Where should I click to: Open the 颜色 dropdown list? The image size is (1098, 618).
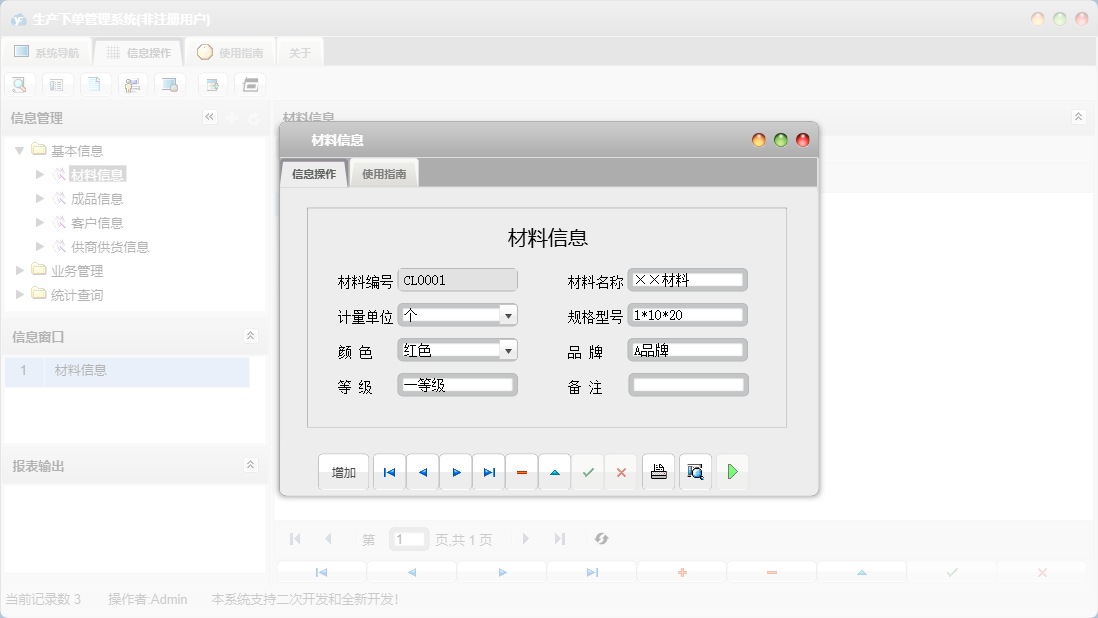(x=510, y=349)
